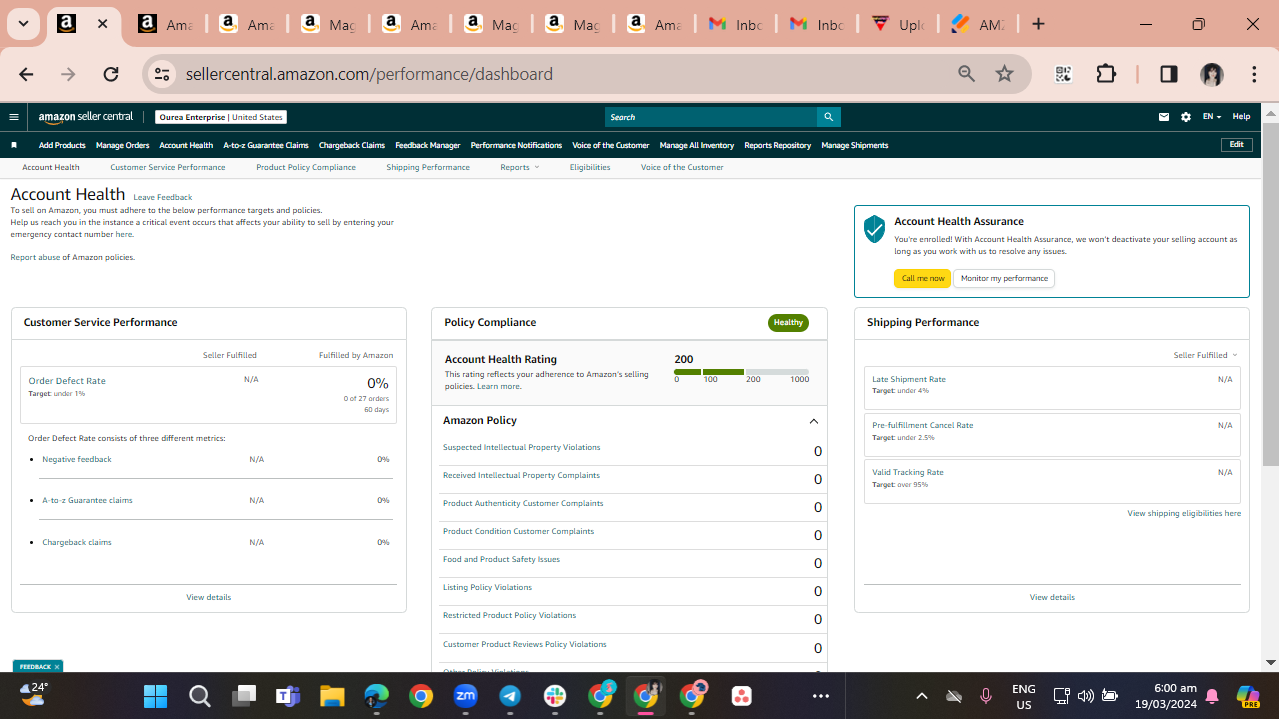Viewport: 1279px width, 719px height.
Task: Open View details under Customer Service Performance
Action: (208, 597)
